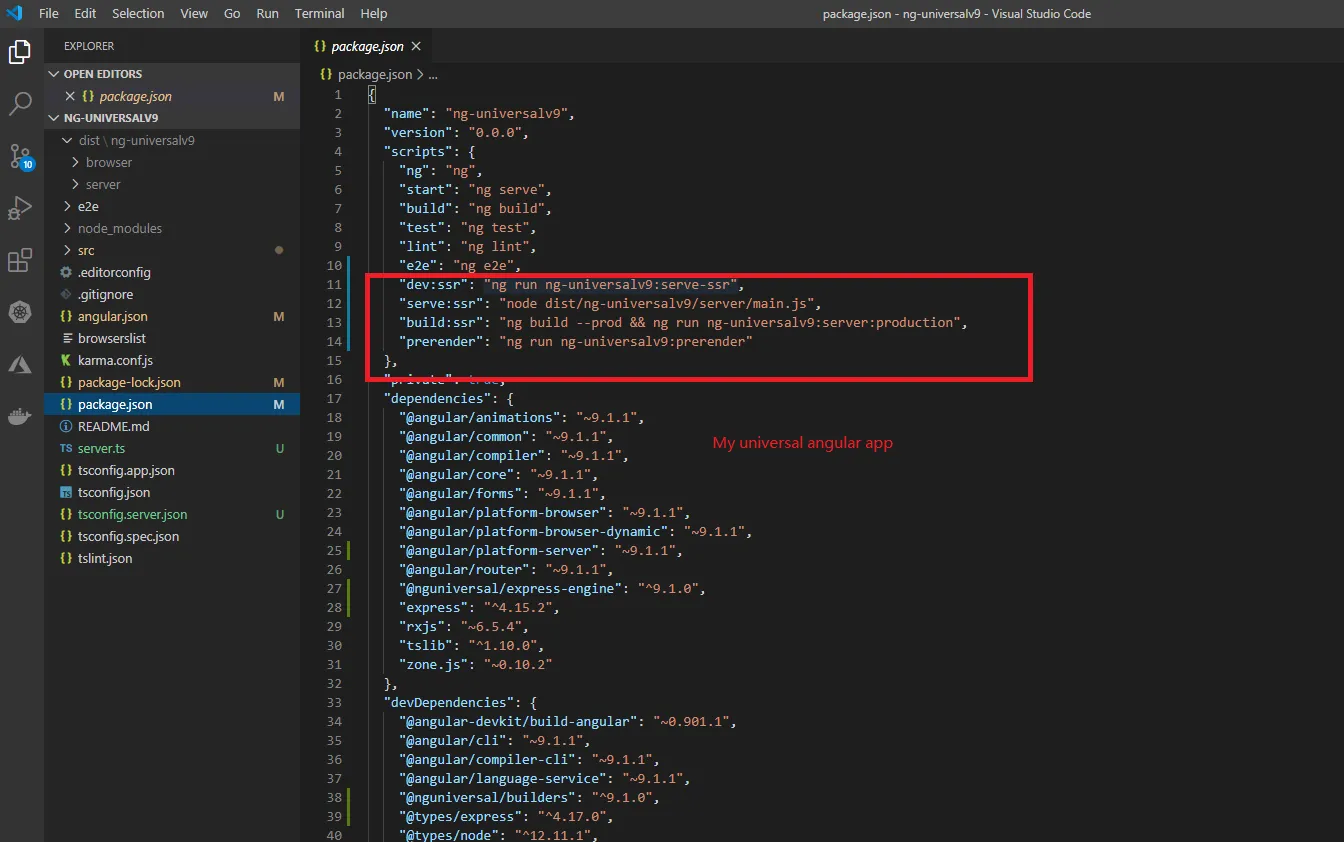Image resolution: width=1344 pixels, height=842 pixels.
Task: Click the Karma icon beside karma.conf.js
Action: click(66, 361)
